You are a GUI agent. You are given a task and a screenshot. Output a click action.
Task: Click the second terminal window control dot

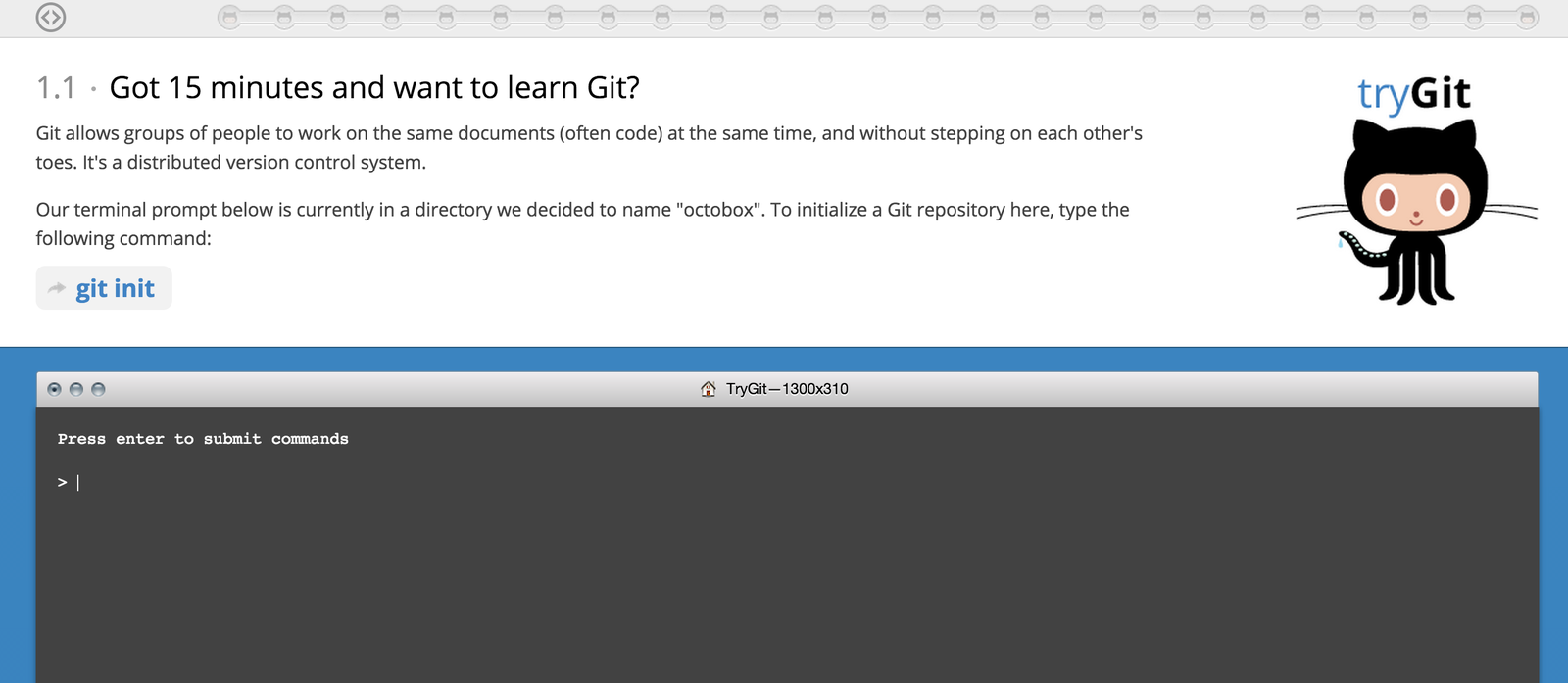(x=76, y=389)
